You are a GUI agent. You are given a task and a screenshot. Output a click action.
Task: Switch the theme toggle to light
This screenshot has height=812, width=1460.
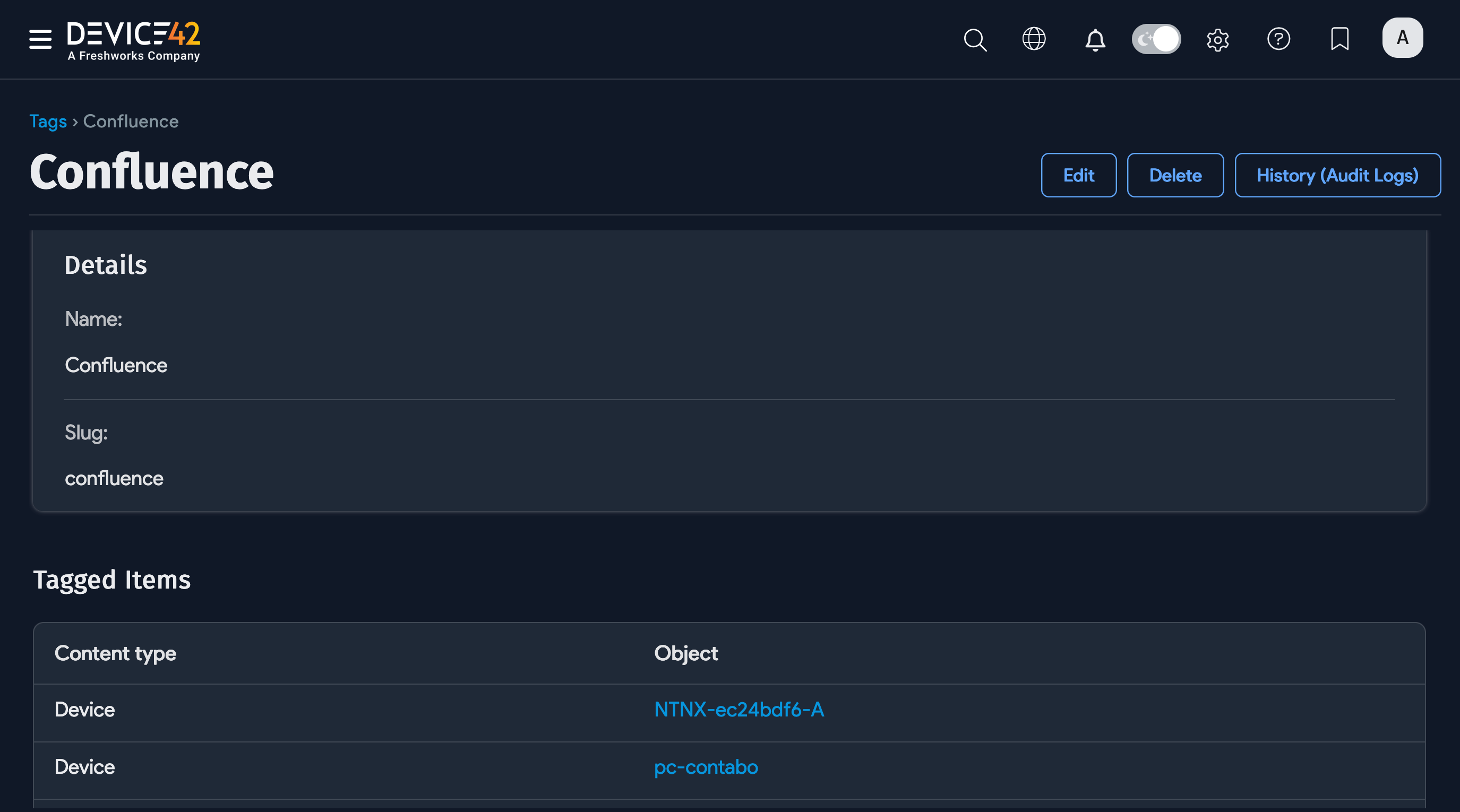1156,39
